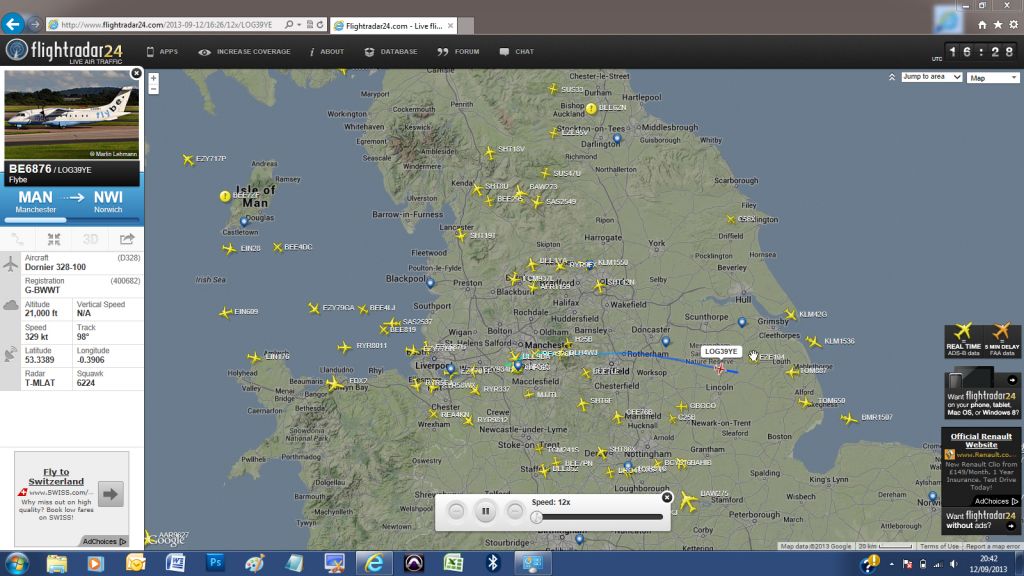The height and width of the screenshot is (576, 1024).
Task: Zoom out the map with minus button
Action: coord(153,89)
